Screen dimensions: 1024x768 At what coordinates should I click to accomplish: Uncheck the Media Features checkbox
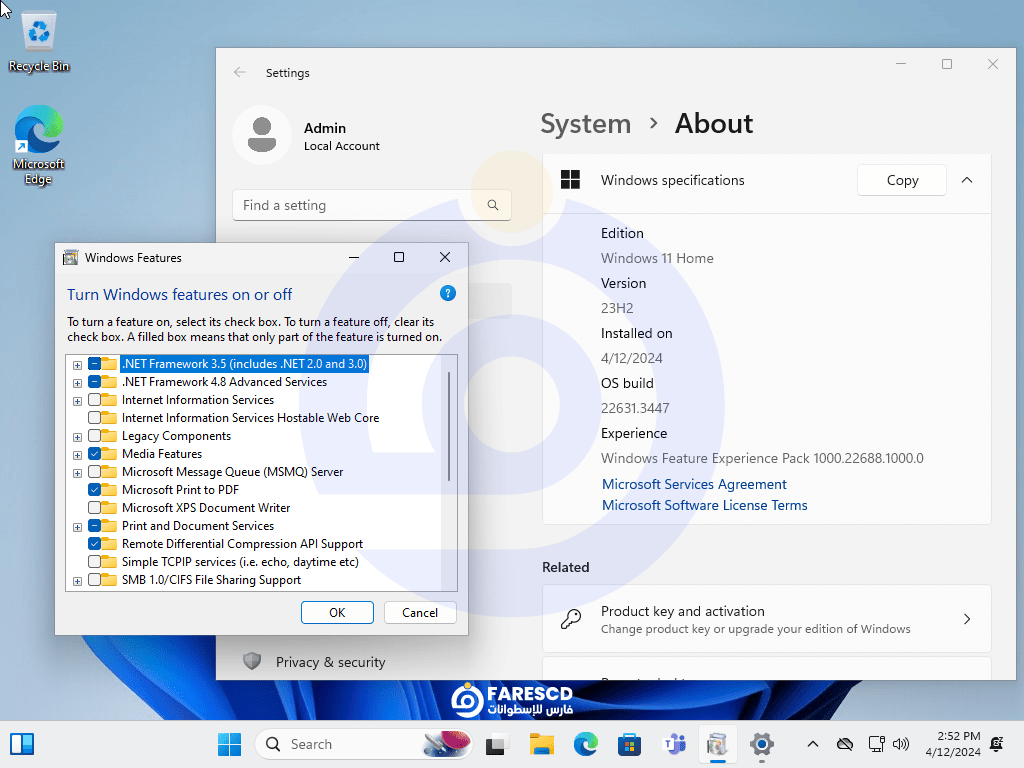tap(95, 454)
